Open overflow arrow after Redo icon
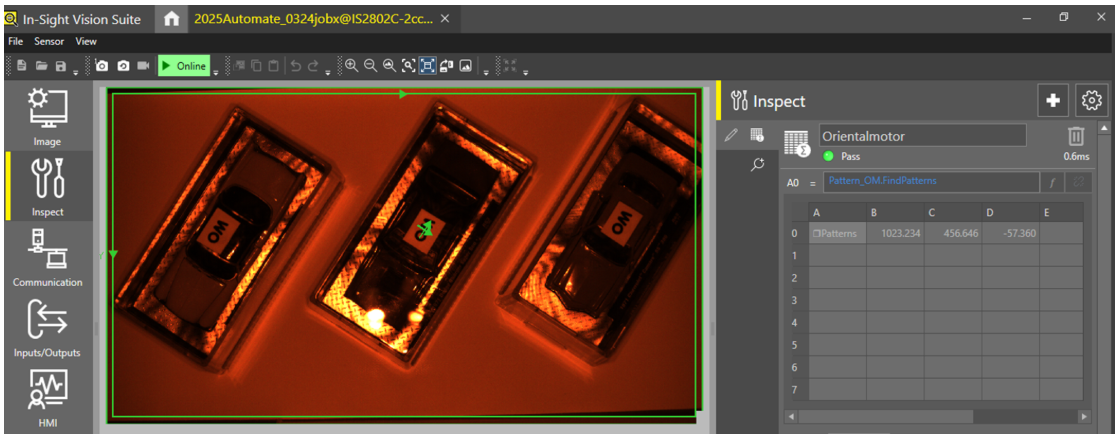The height and width of the screenshot is (437, 1118). tap(328, 71)
